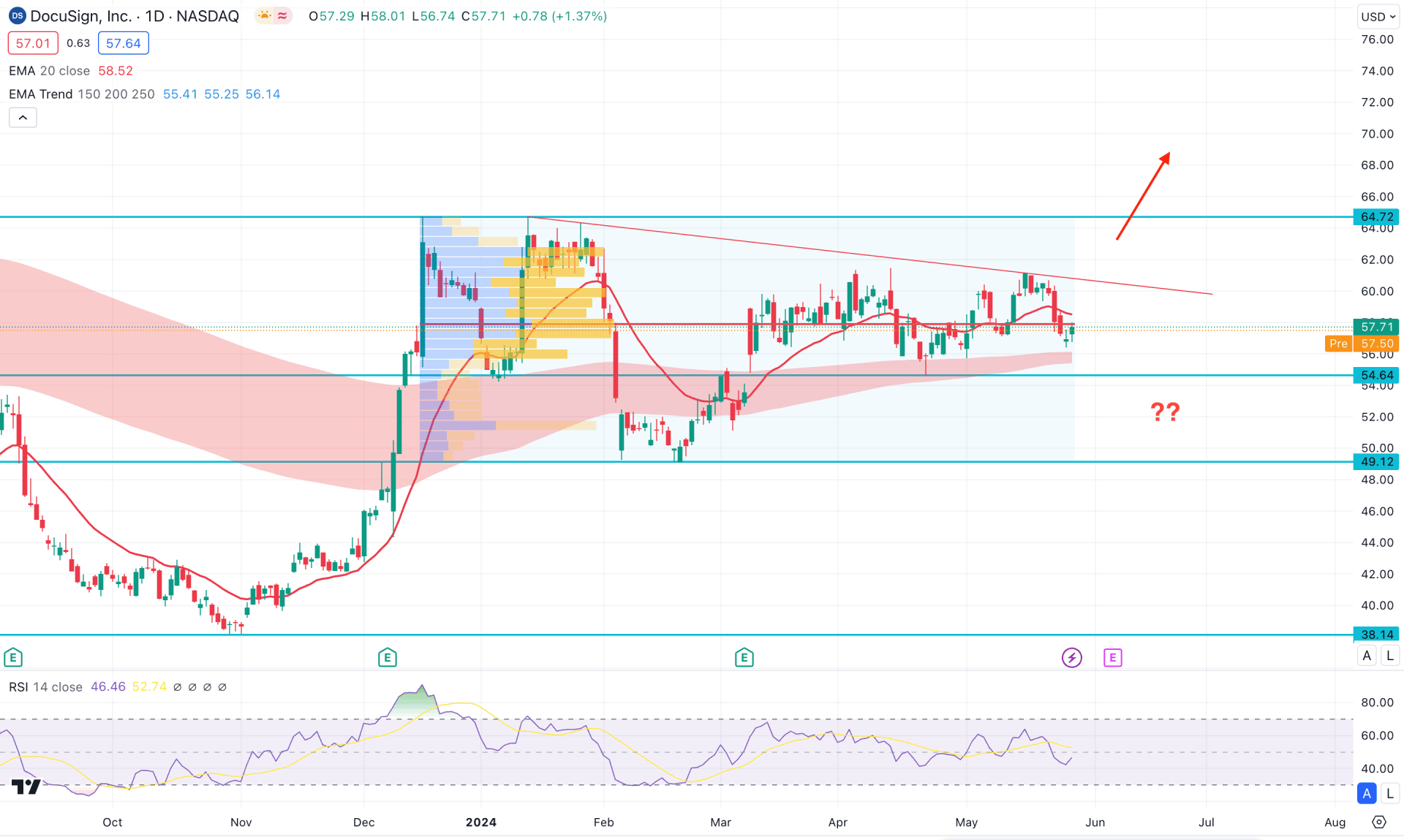Click the current price 57.71 label
Image resolution: width=1404 pixels, height=840 pixels.
pyautogui.click(x=1376, y=327)
